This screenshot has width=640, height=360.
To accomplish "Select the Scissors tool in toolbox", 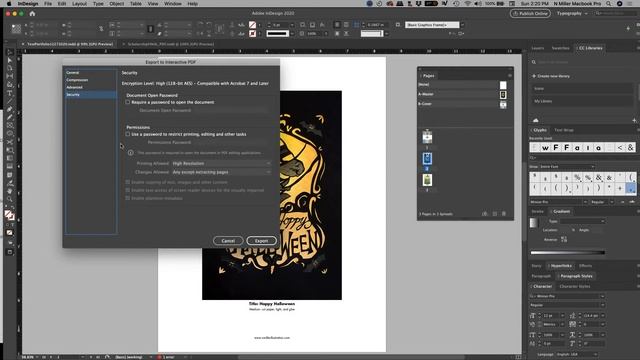I will click(10, 142).
